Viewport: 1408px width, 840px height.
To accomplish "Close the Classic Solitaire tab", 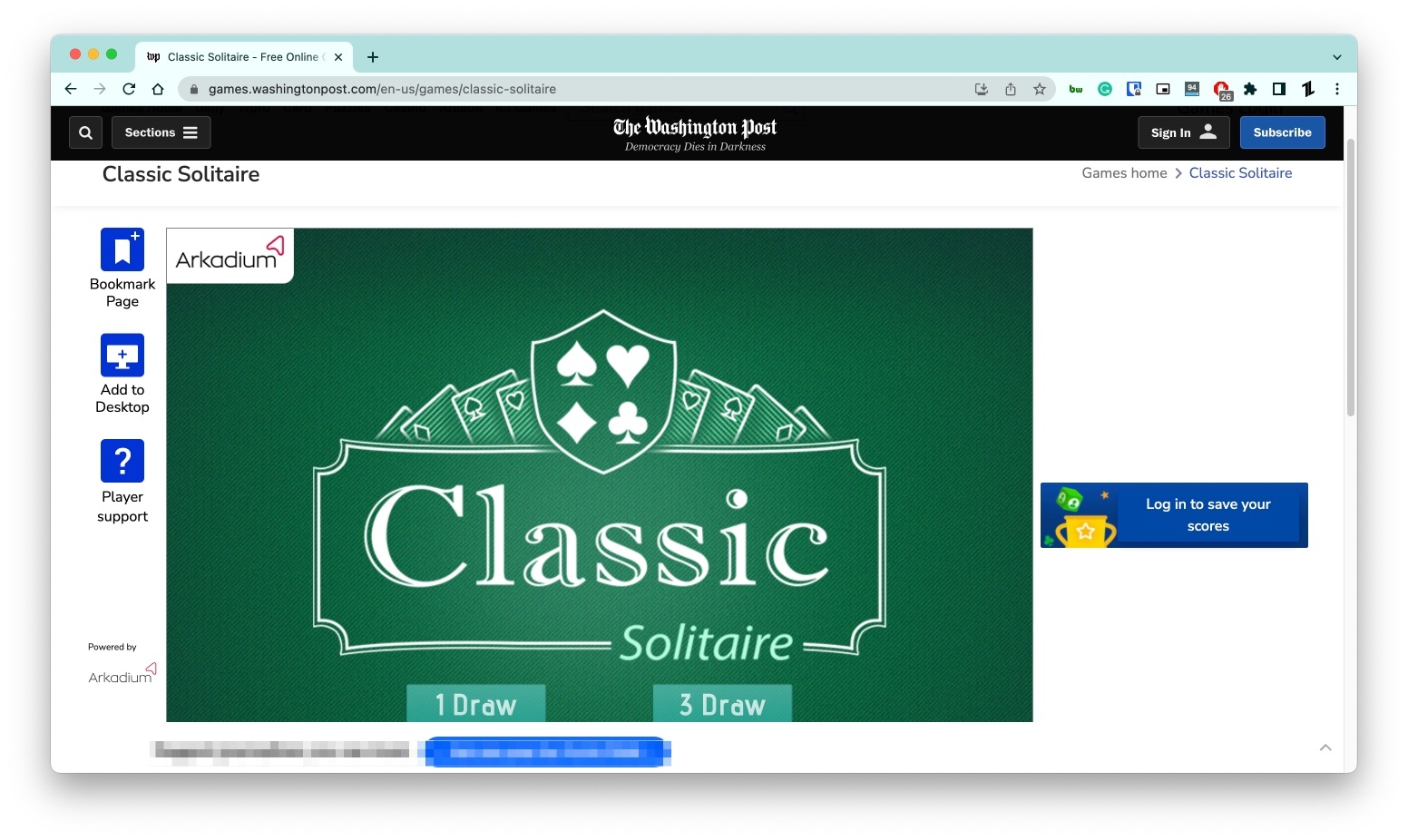I will 338,56.
